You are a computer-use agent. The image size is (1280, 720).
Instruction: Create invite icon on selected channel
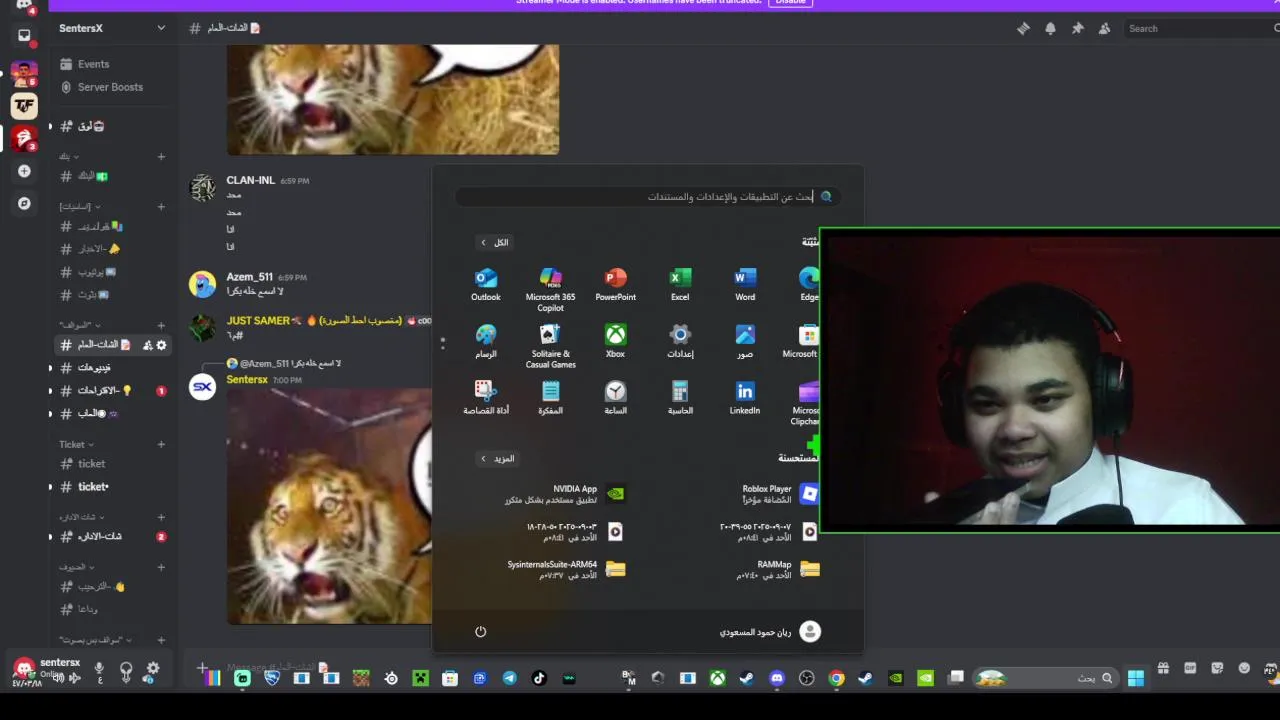point(147,345)
